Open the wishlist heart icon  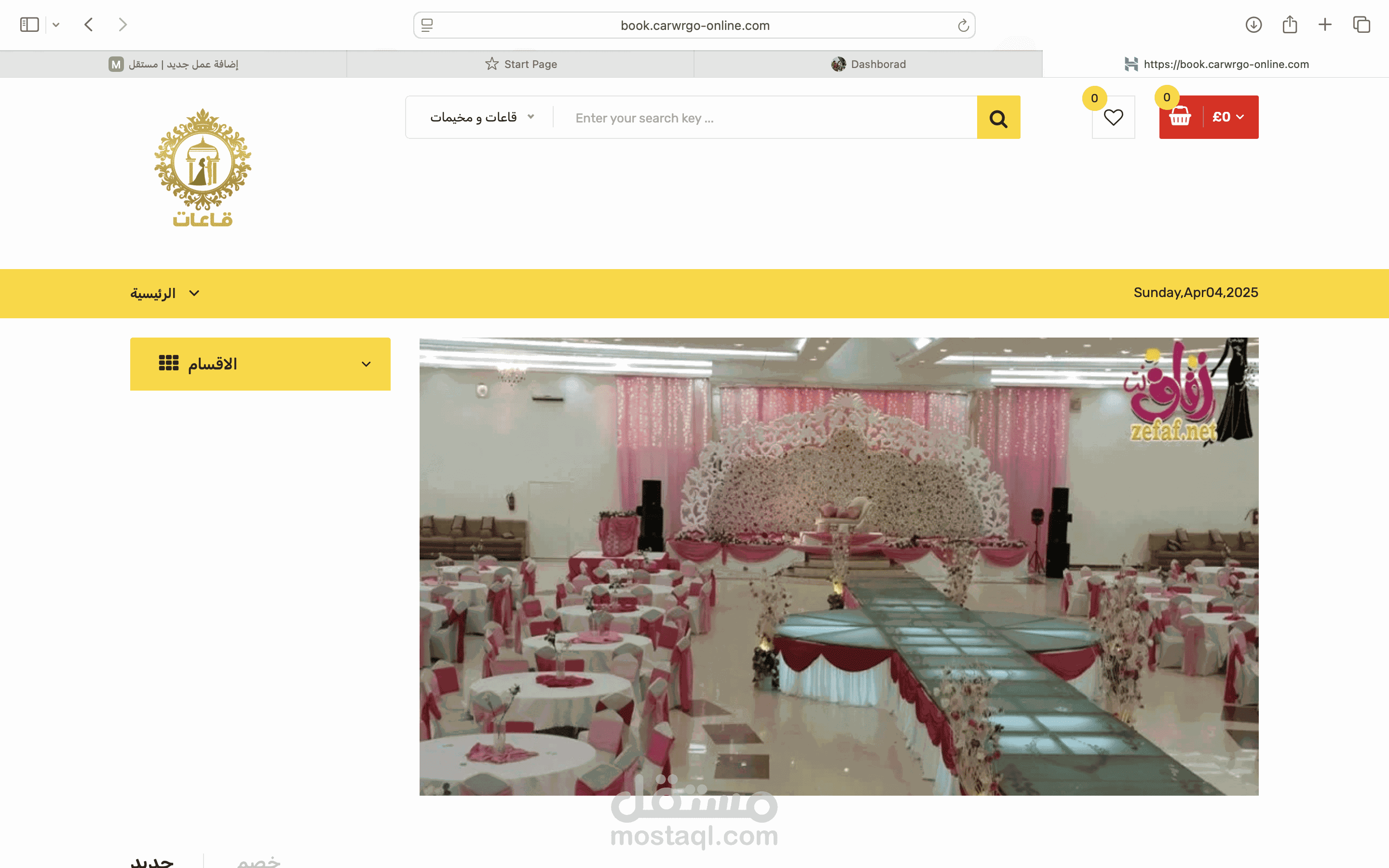[x=1114, y=117]
